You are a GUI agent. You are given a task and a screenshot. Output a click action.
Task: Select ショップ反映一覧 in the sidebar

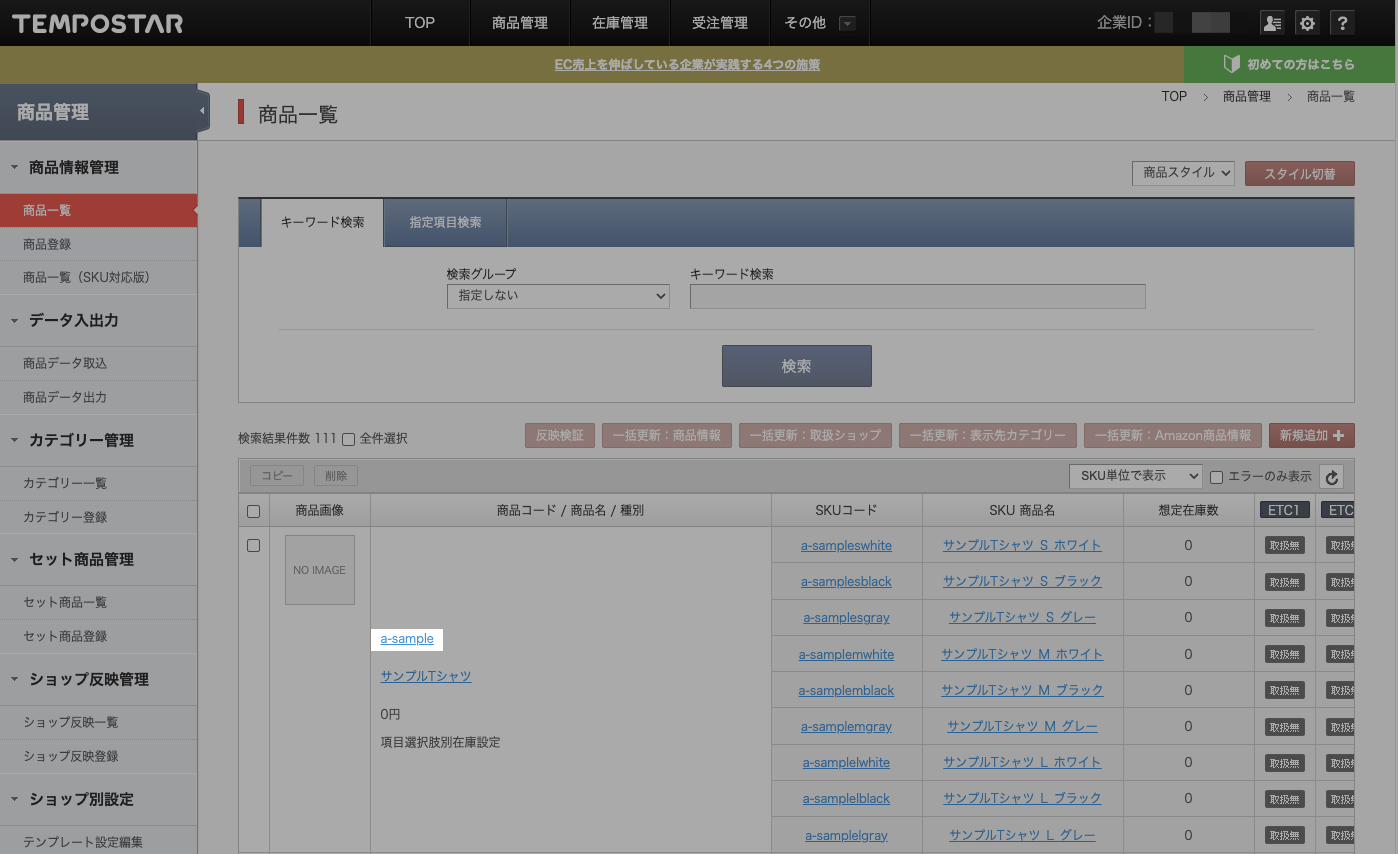[98, 722]
